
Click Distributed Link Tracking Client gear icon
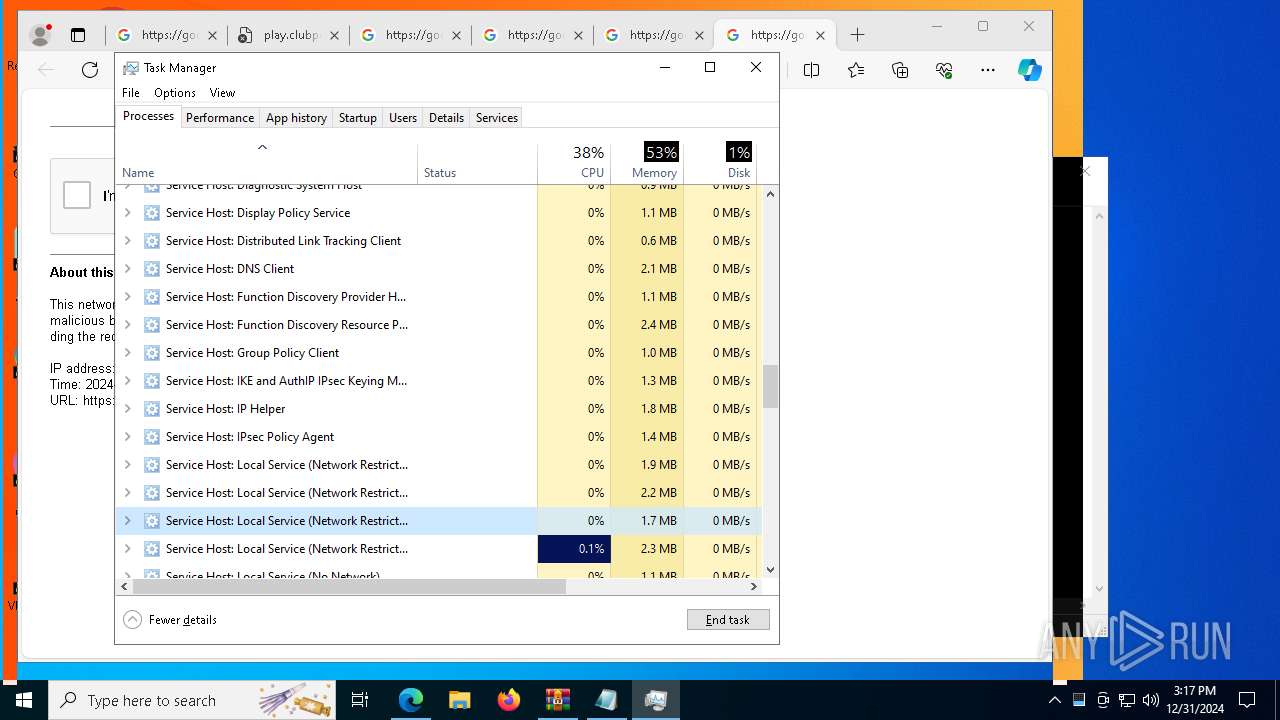(x=152, y=241)
